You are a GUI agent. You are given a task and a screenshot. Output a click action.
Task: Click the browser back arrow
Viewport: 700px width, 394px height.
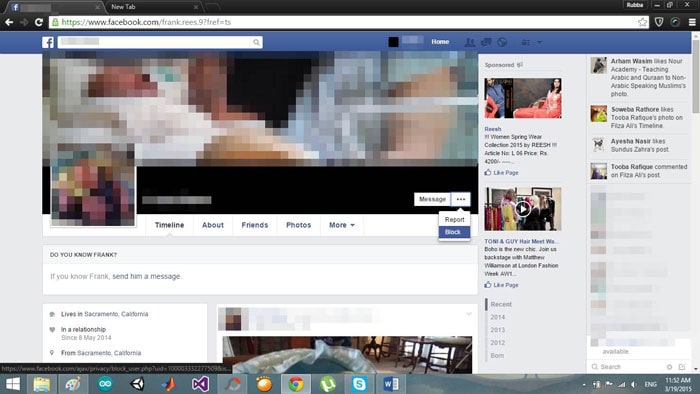[x=9, y=22]
